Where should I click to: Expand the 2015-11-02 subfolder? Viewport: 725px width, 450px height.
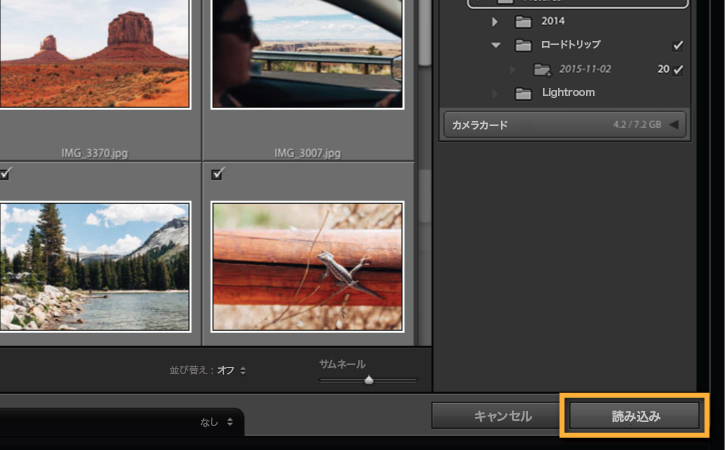click(x=512, y=69)
